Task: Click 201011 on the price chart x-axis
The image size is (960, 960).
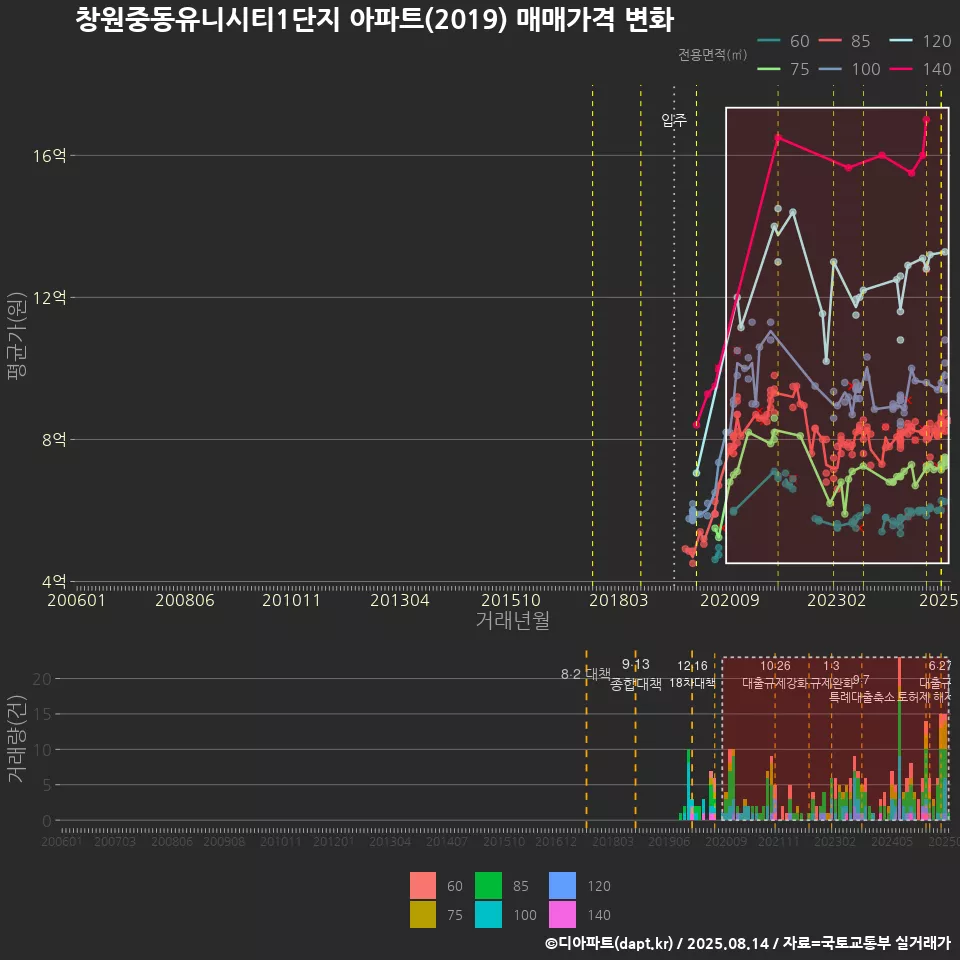Action: point(291,600)
